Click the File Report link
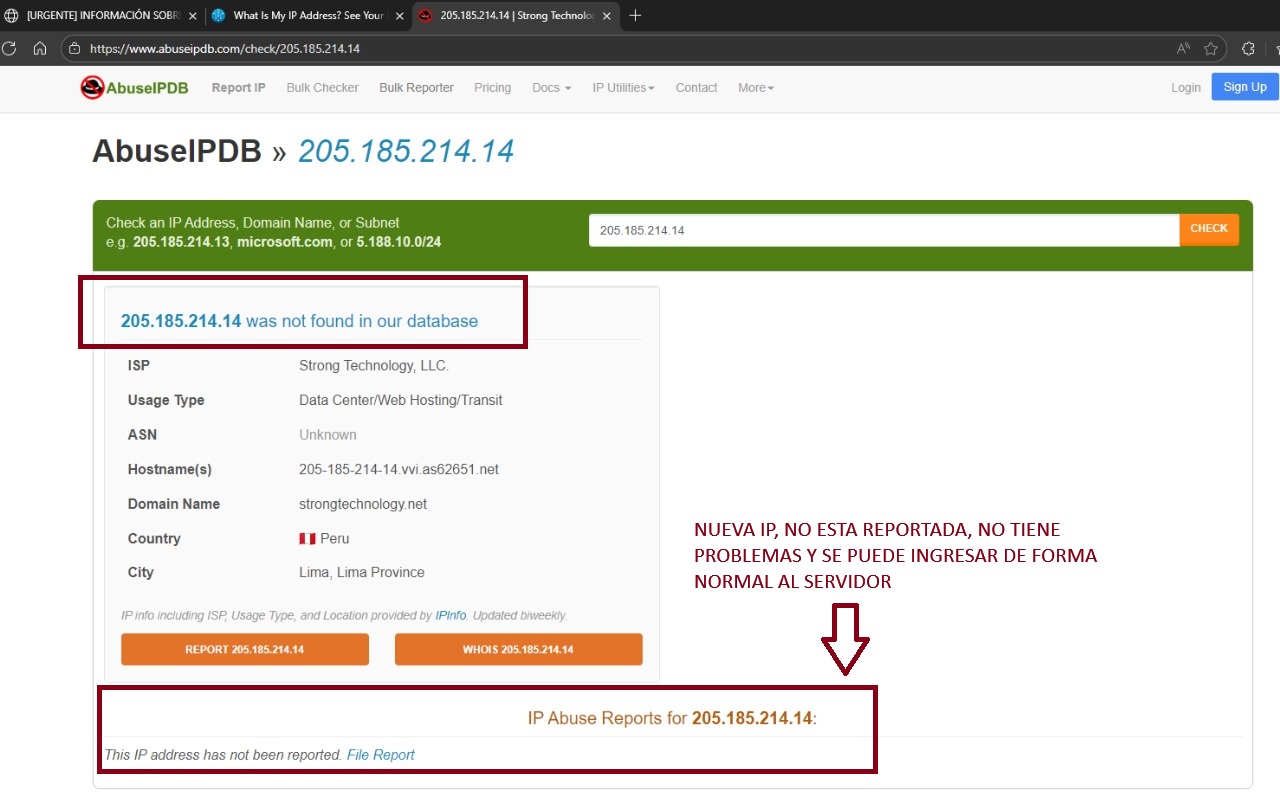The image size is (1280, 796). pyautogui.click(x=380, y=755)
